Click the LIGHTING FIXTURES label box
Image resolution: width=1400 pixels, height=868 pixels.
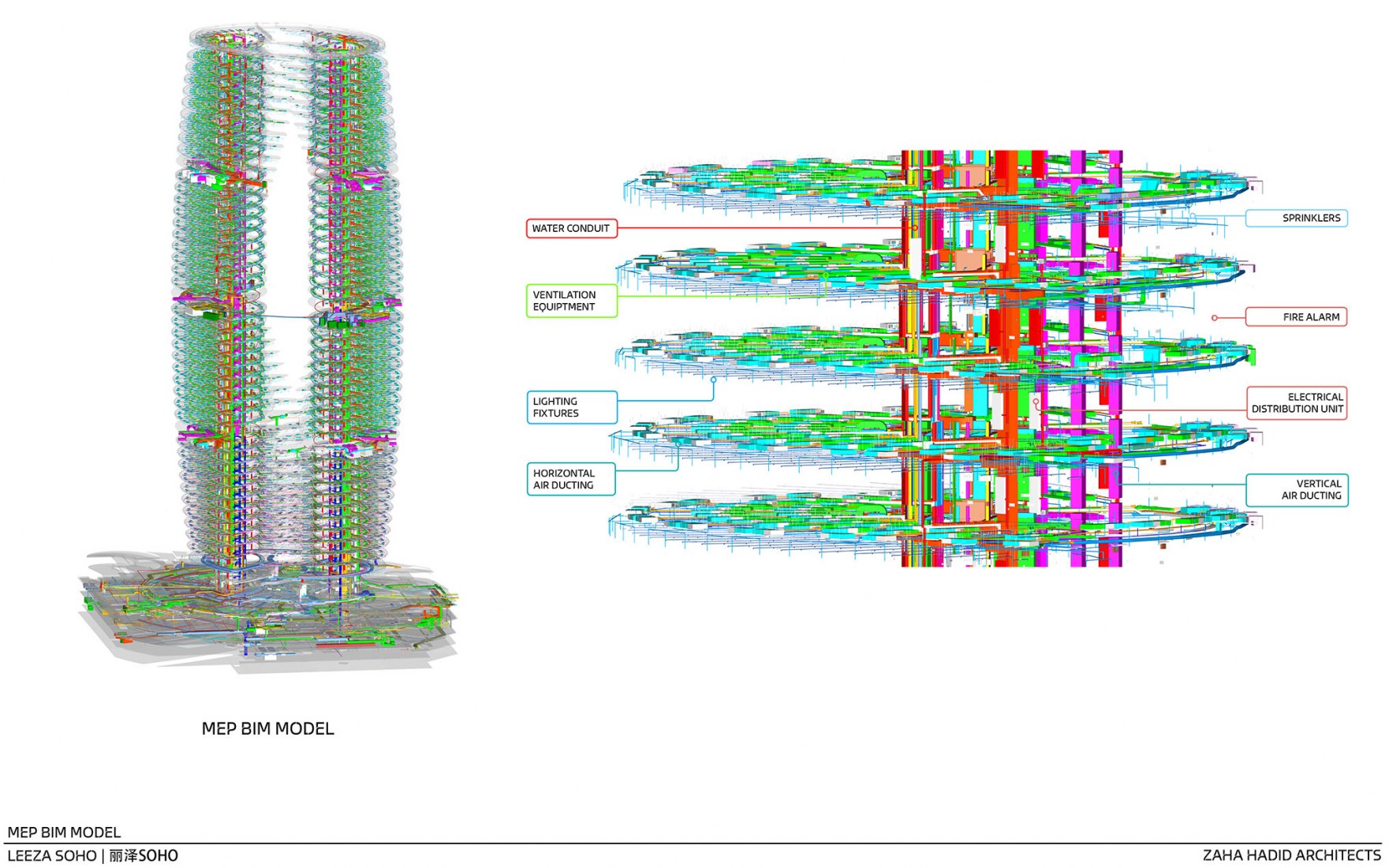(x=571, y=408)
